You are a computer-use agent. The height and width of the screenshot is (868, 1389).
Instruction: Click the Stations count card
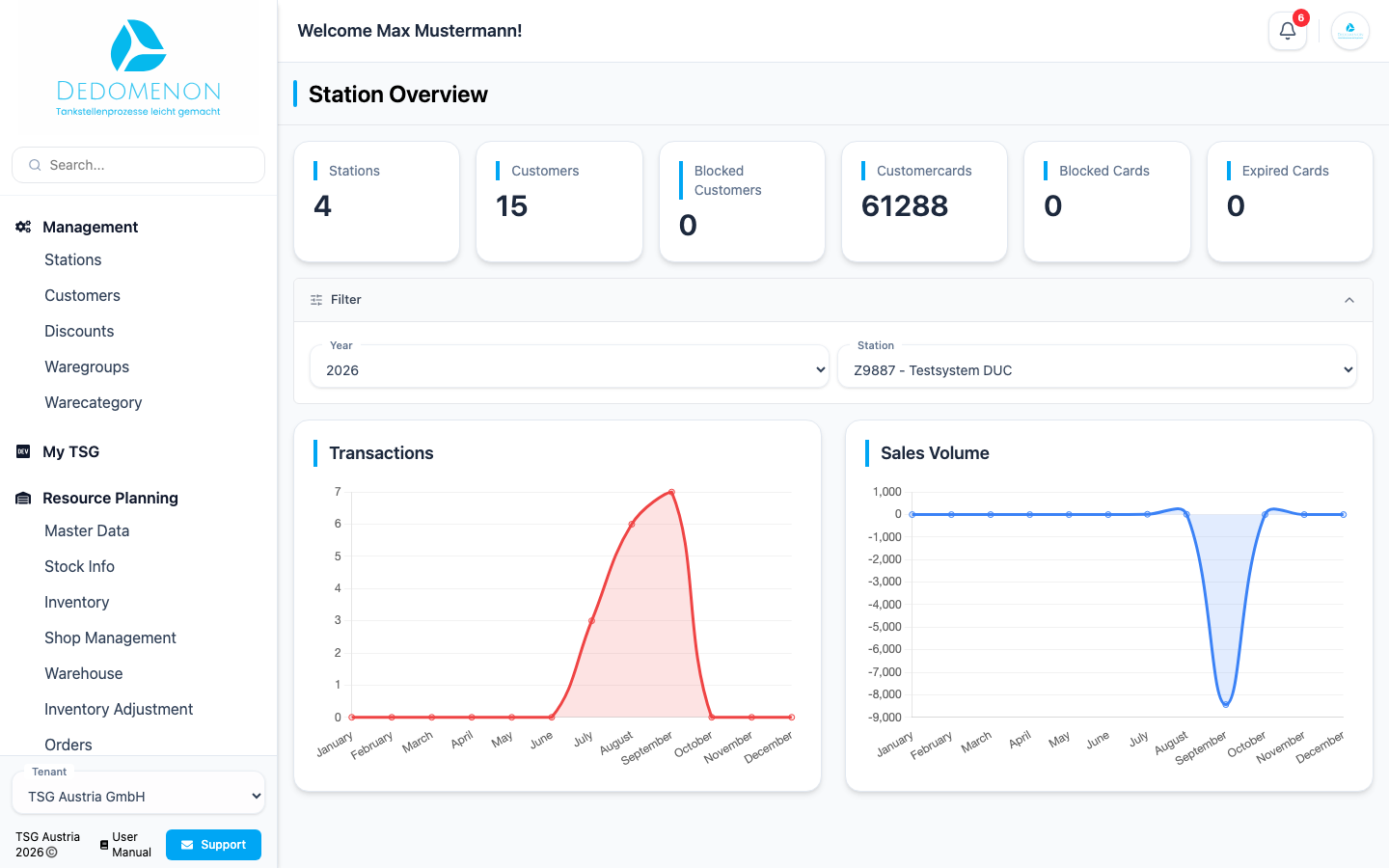point(377,202)
